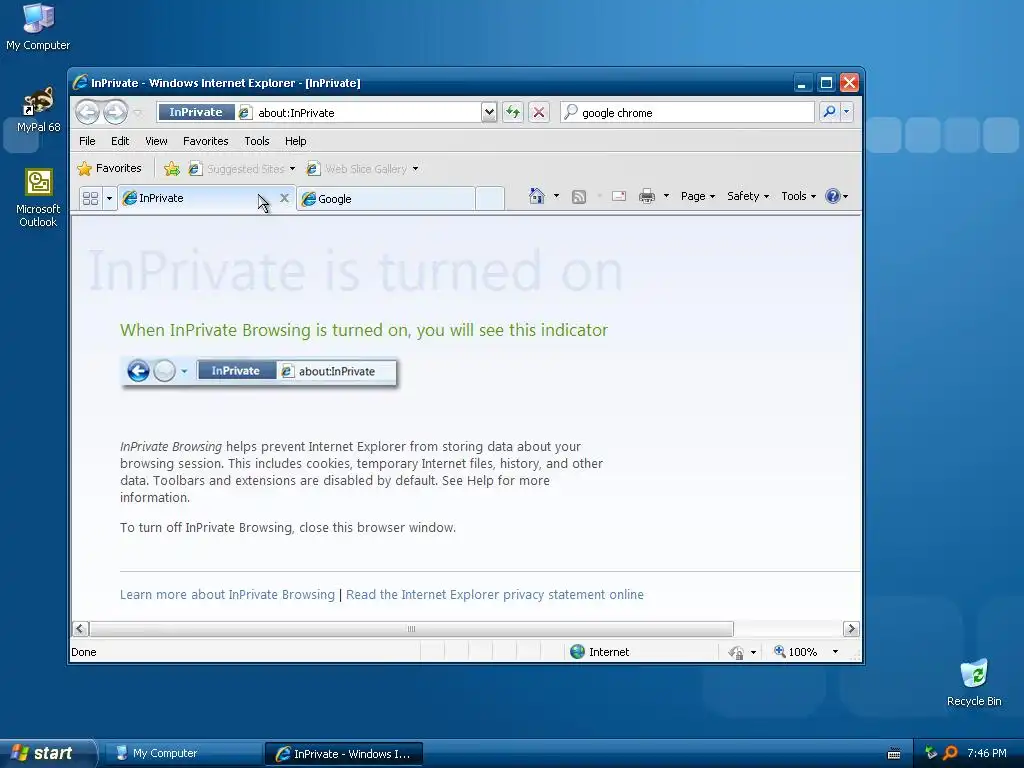Click the orange search tray icon

pos(950,753)
